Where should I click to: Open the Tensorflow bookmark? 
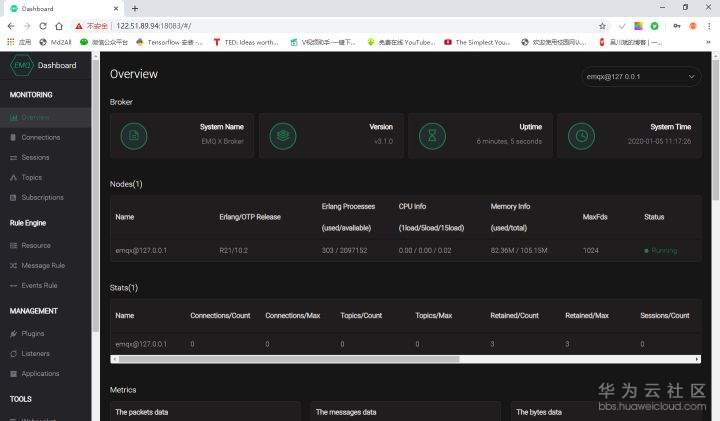point(169,42)
